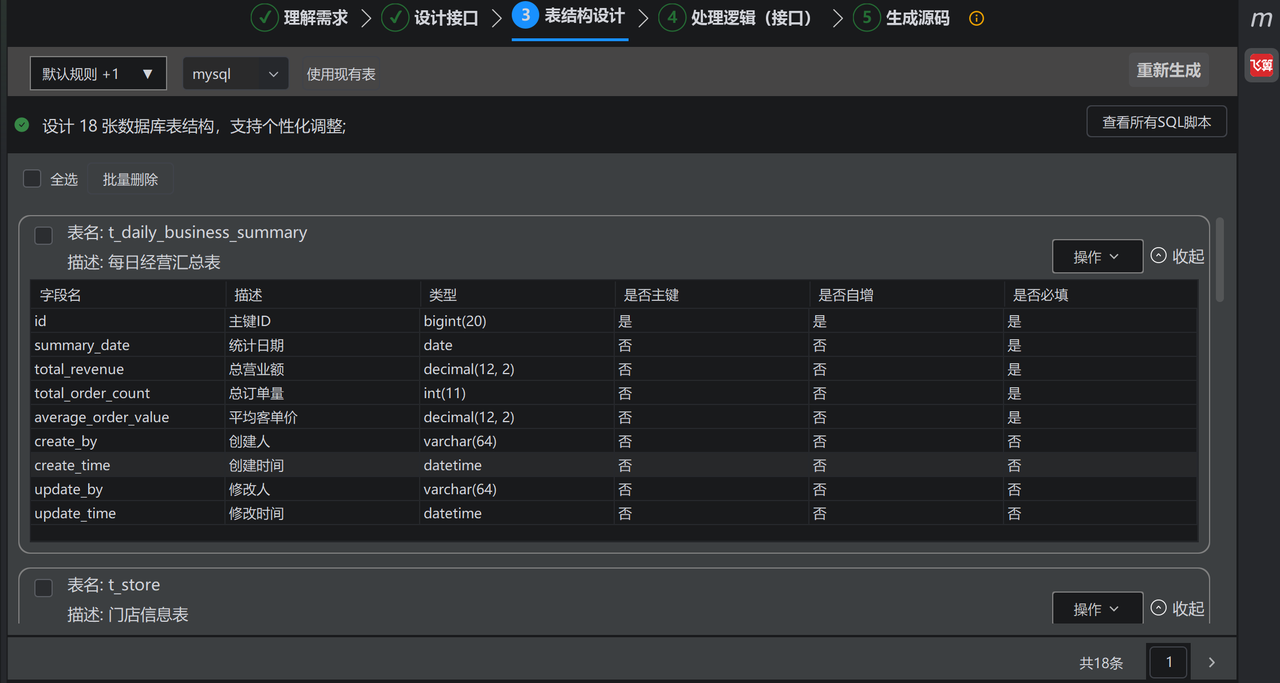Click the 主键ID description cell
The height and width of the screenshot is (683, 1280).
pyautogui.click(x=323, y=321)
